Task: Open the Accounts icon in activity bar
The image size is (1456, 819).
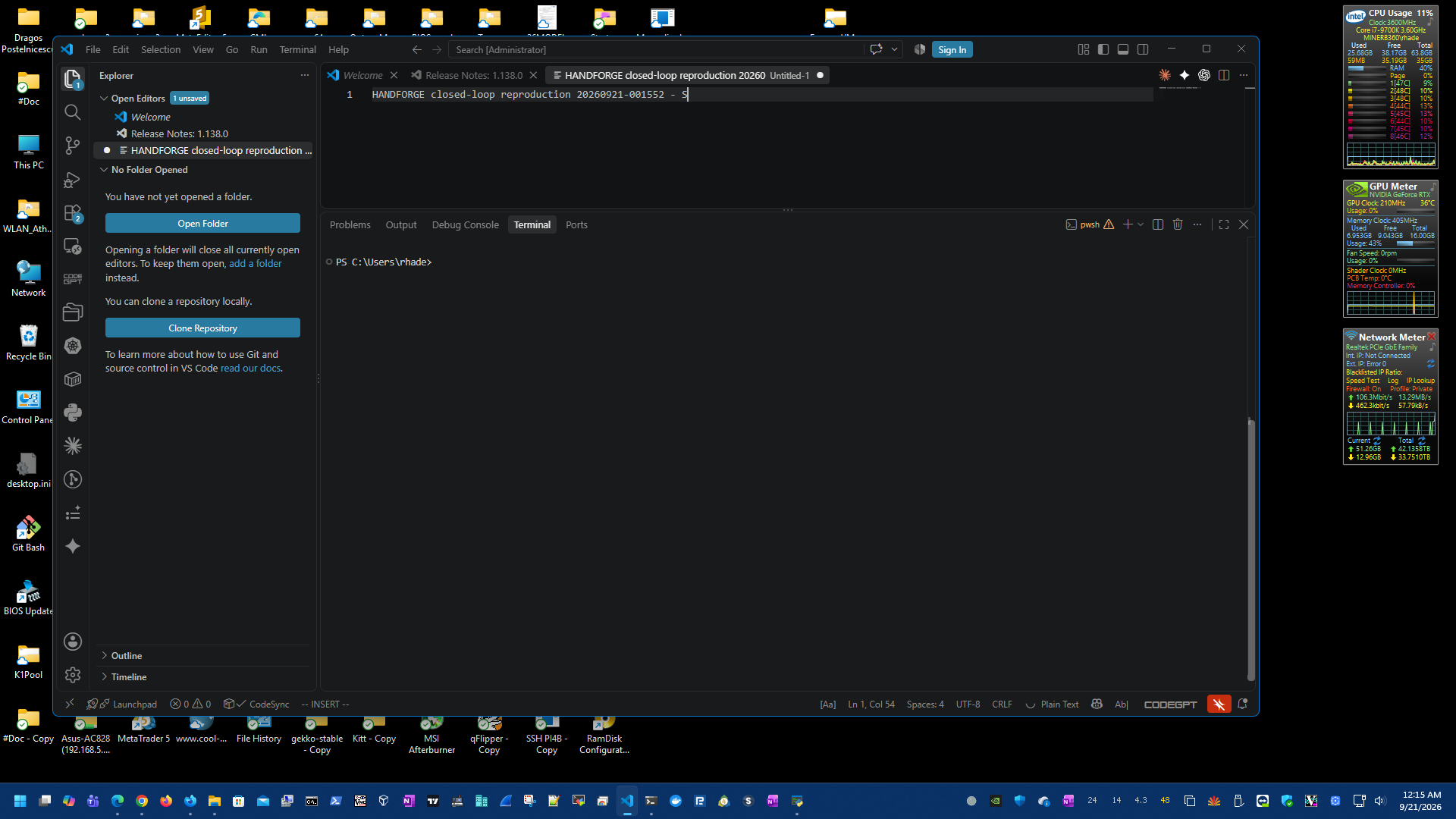Action: click(x=73, y=642)
